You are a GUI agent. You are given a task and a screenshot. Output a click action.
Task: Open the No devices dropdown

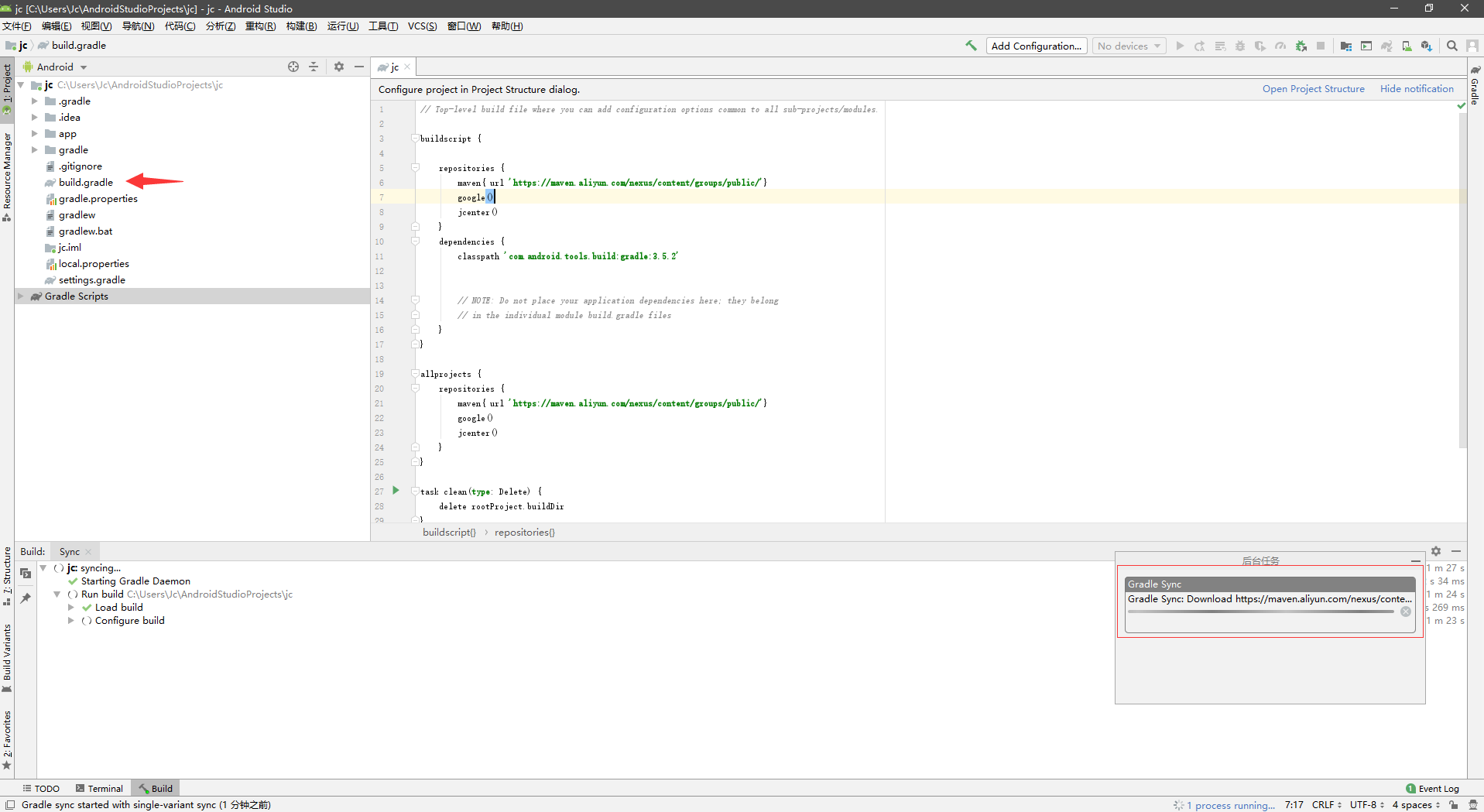(1129, 46)
